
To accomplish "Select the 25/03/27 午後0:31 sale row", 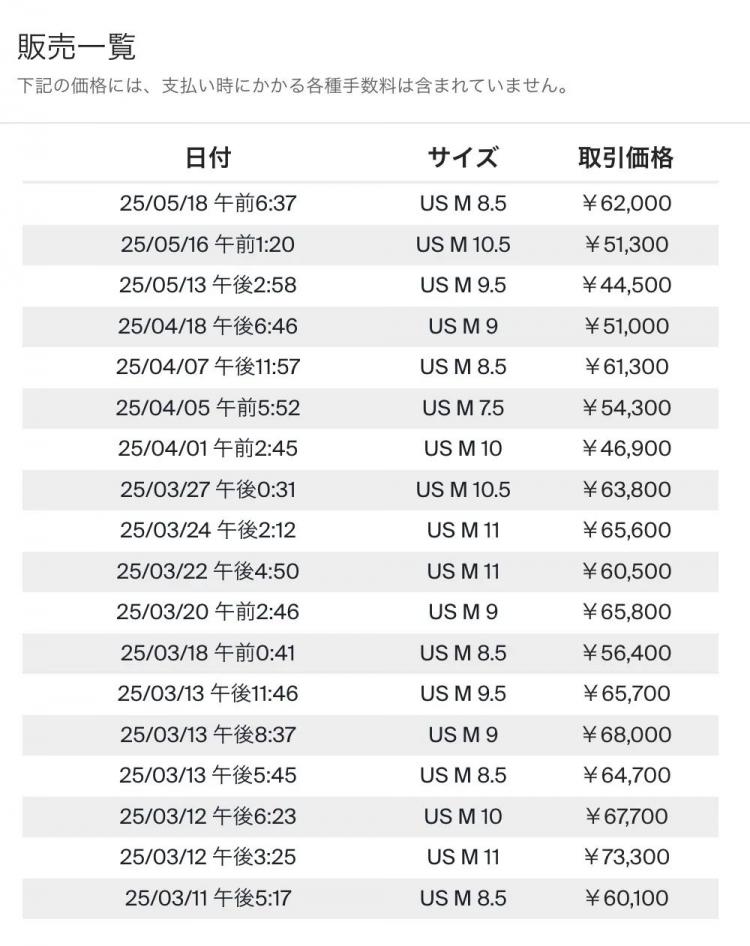I will coord(370,490).
